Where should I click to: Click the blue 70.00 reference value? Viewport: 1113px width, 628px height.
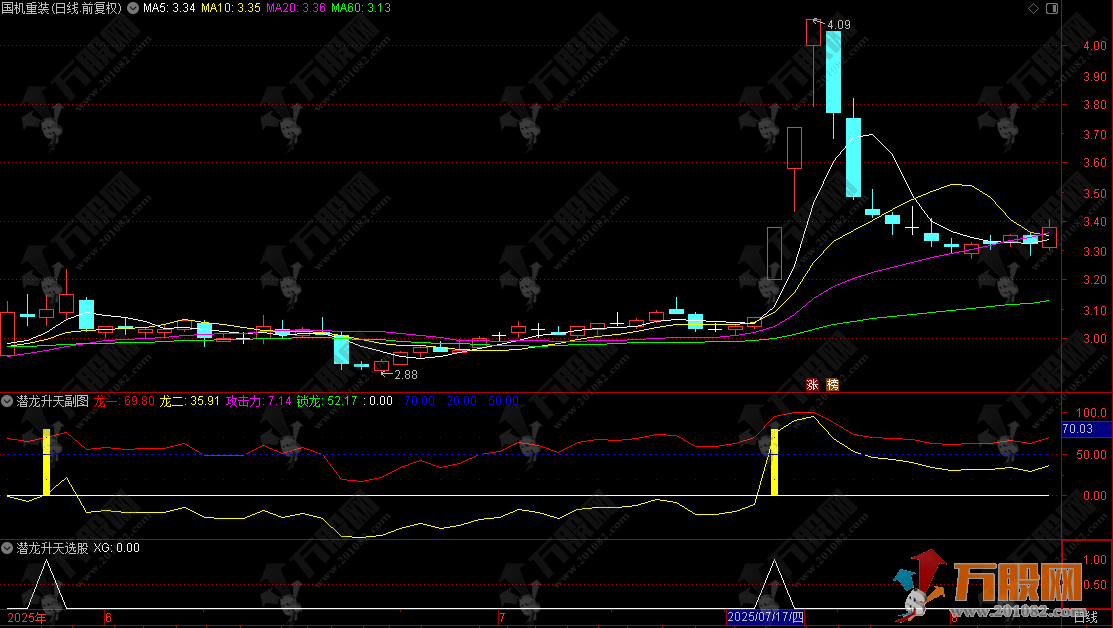[x=419, y=401]
